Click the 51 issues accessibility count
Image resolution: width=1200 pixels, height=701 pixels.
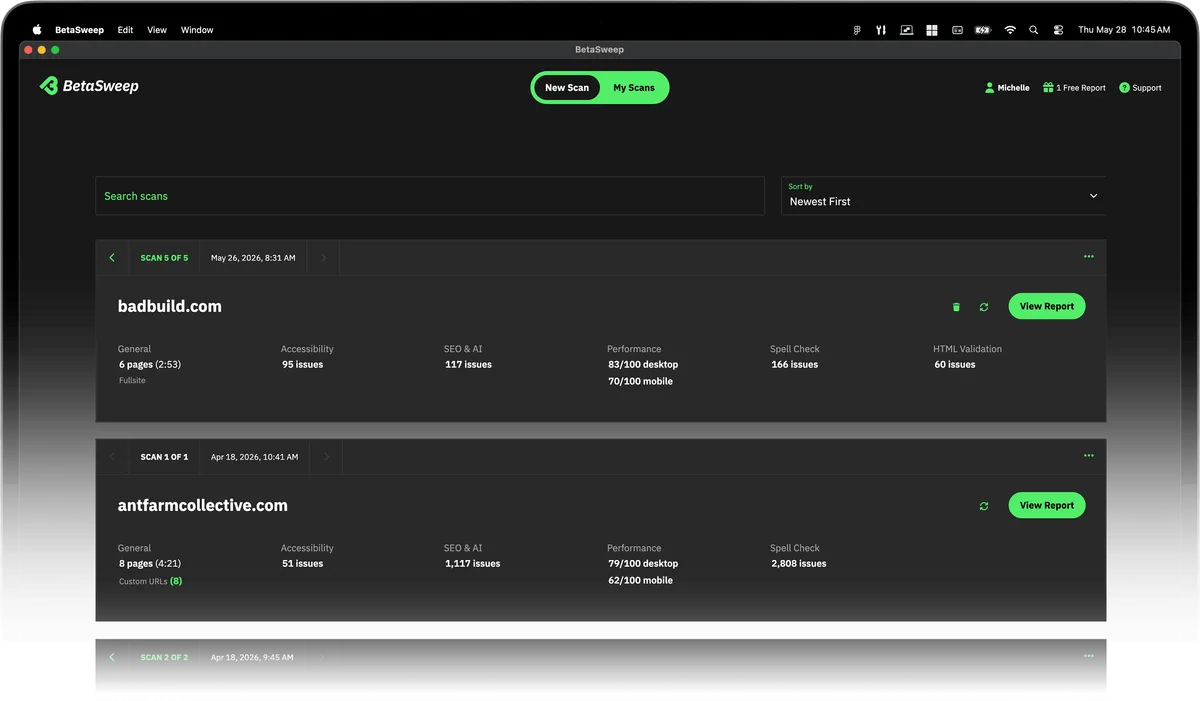tap(303, 564)
